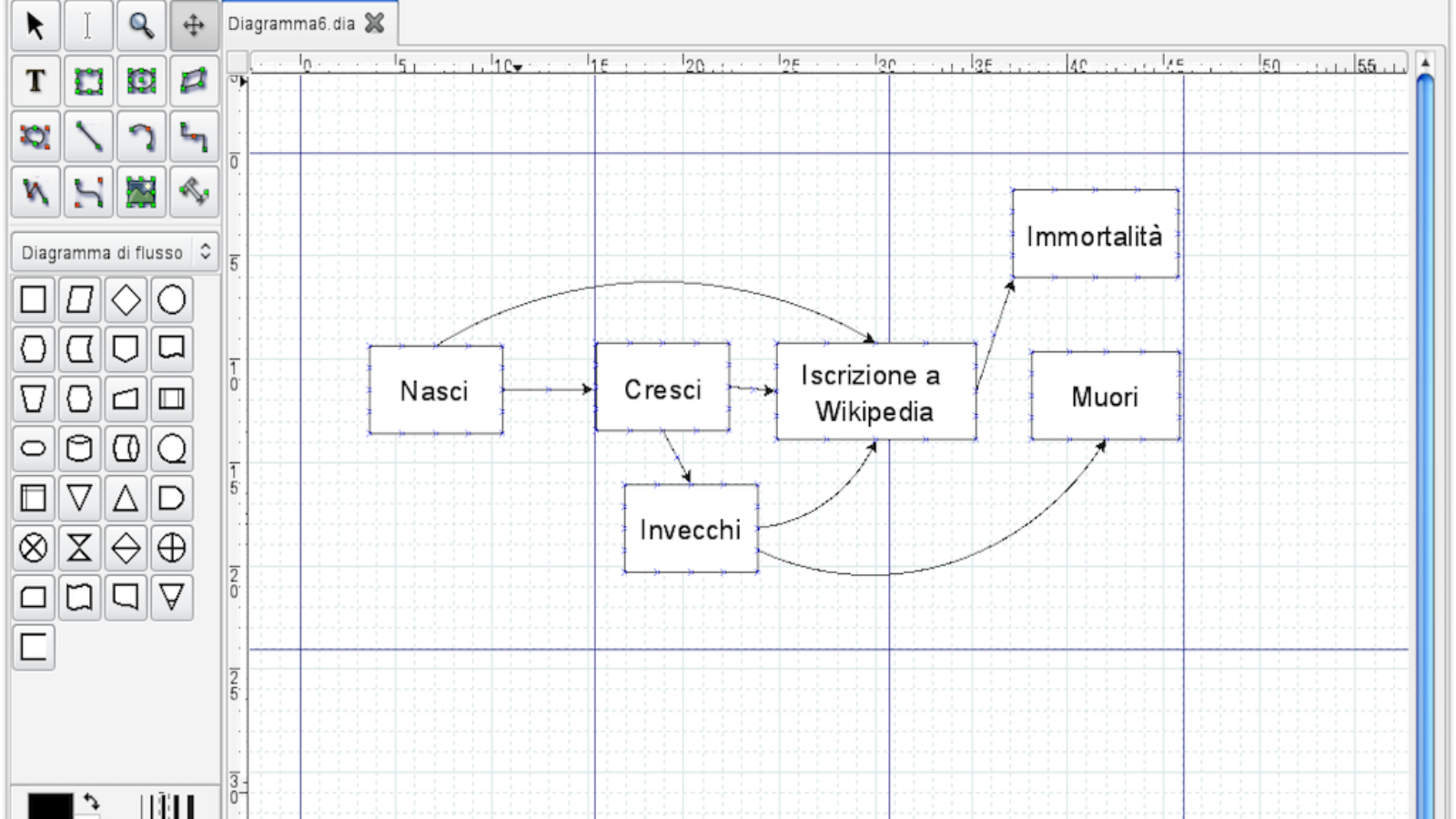The width and height of the screenshot is (1456, 819).
Task: Click the black foreground color swatch
Action: 50,806
